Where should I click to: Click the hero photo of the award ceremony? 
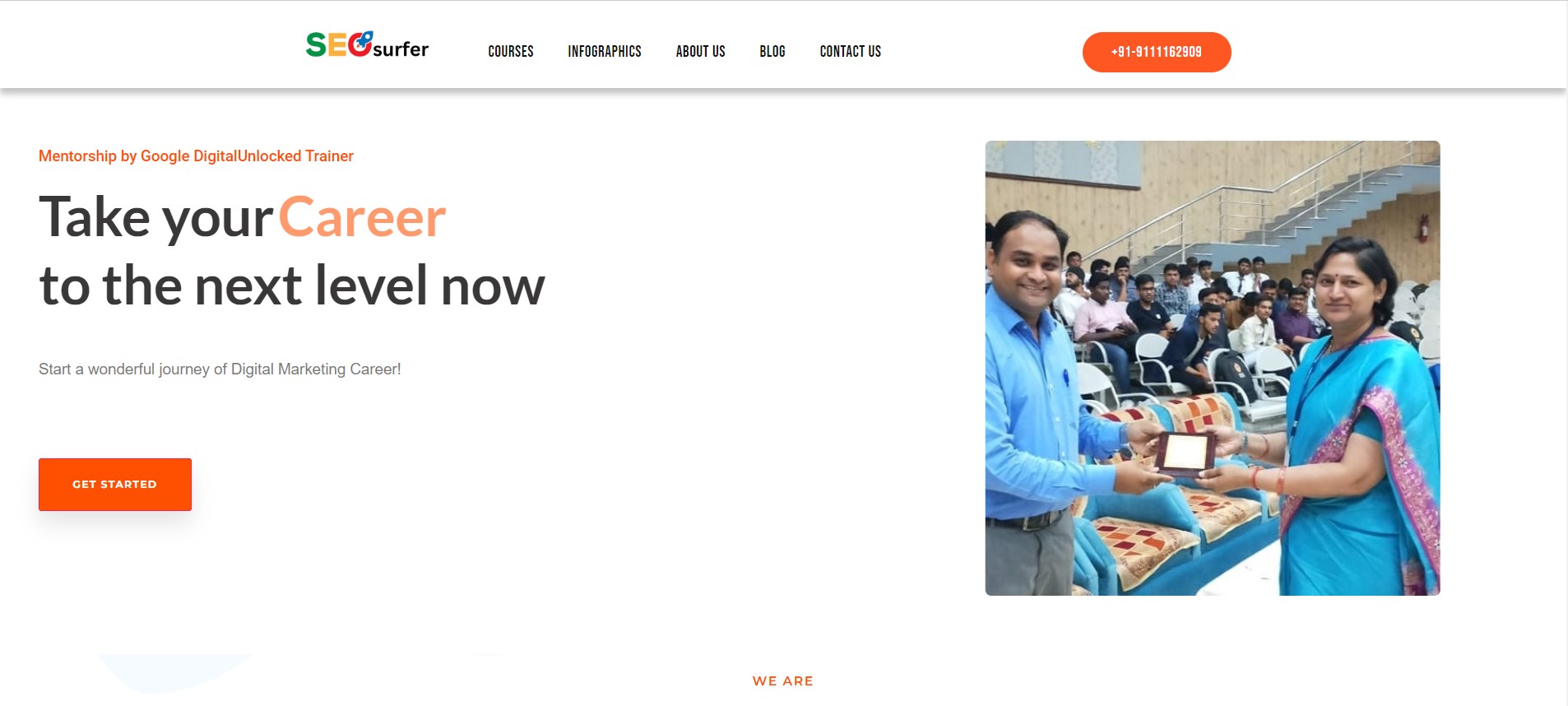[1213, 368]
